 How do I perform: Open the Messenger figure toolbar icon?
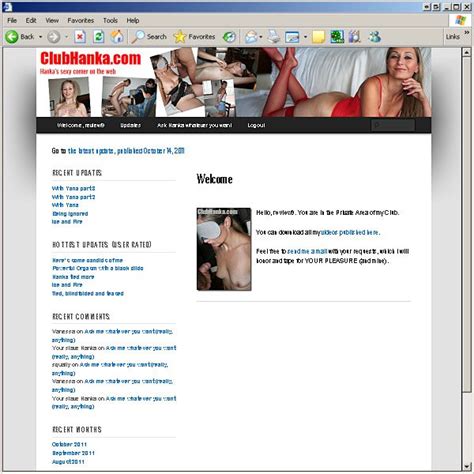[374, 37]
